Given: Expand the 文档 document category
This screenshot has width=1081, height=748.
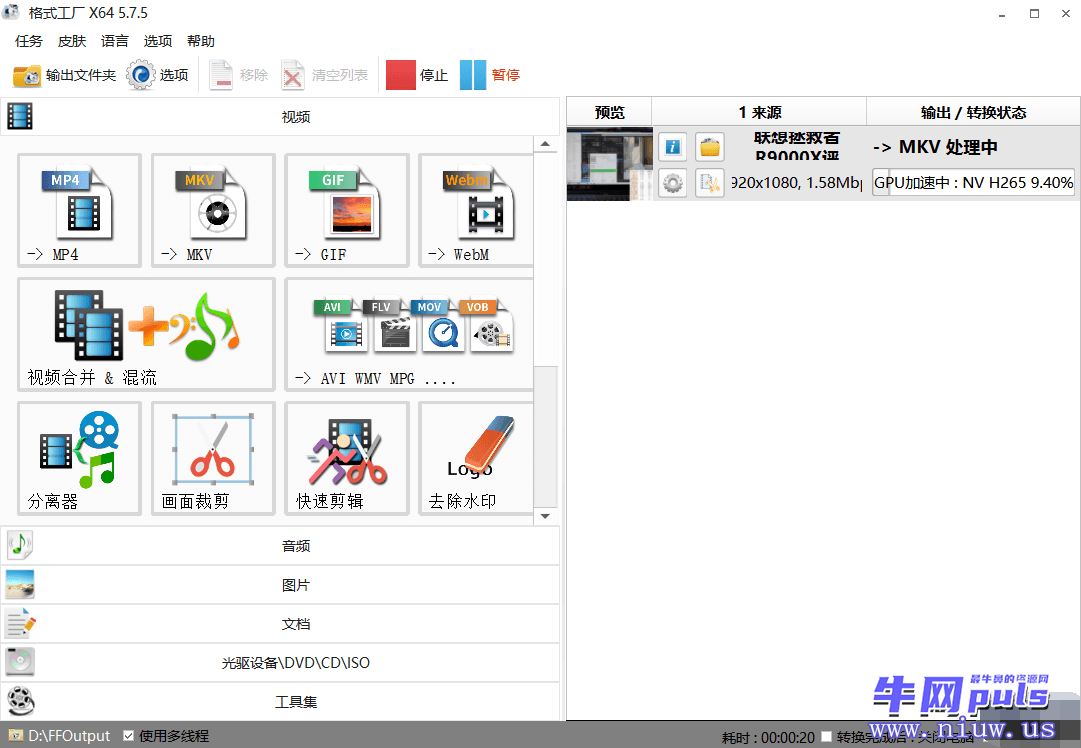Looking at the screenshot, I should coord(280,624).
